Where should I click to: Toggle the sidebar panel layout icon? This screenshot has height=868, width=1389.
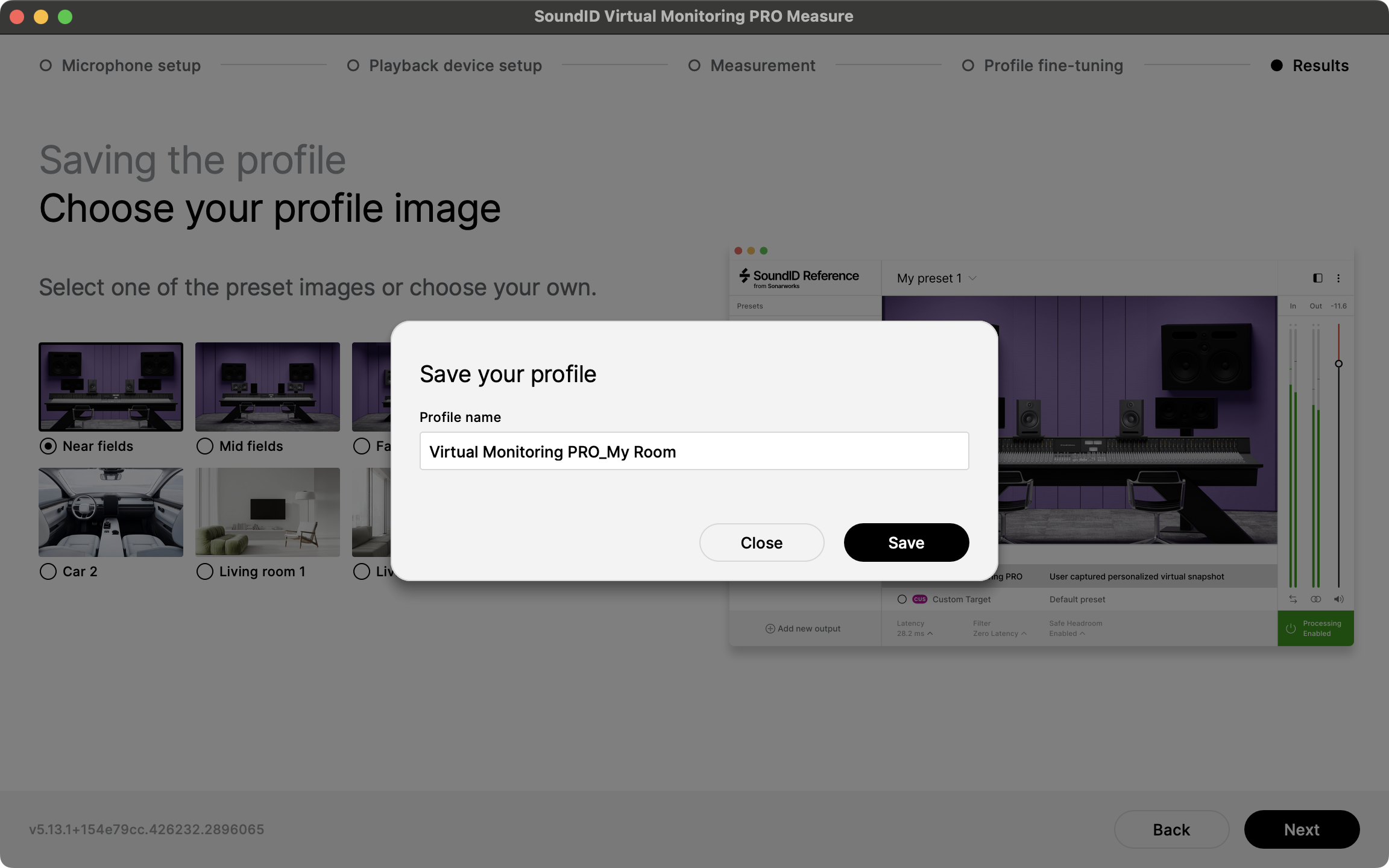(1317, 278)
